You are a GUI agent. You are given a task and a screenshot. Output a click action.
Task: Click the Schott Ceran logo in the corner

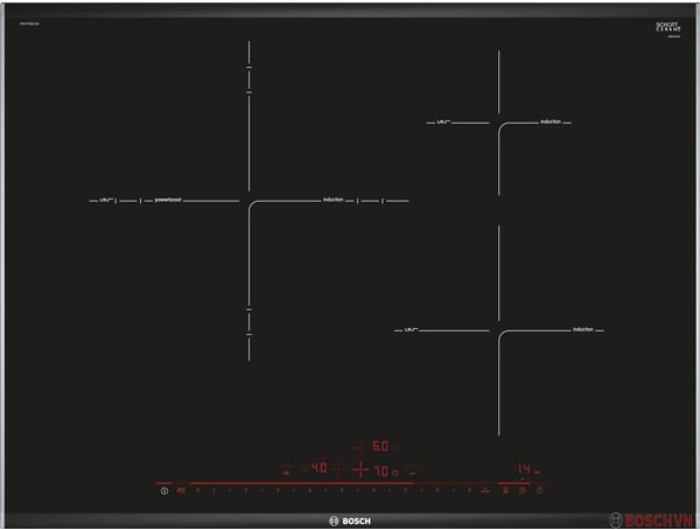(x=668, y=29)
